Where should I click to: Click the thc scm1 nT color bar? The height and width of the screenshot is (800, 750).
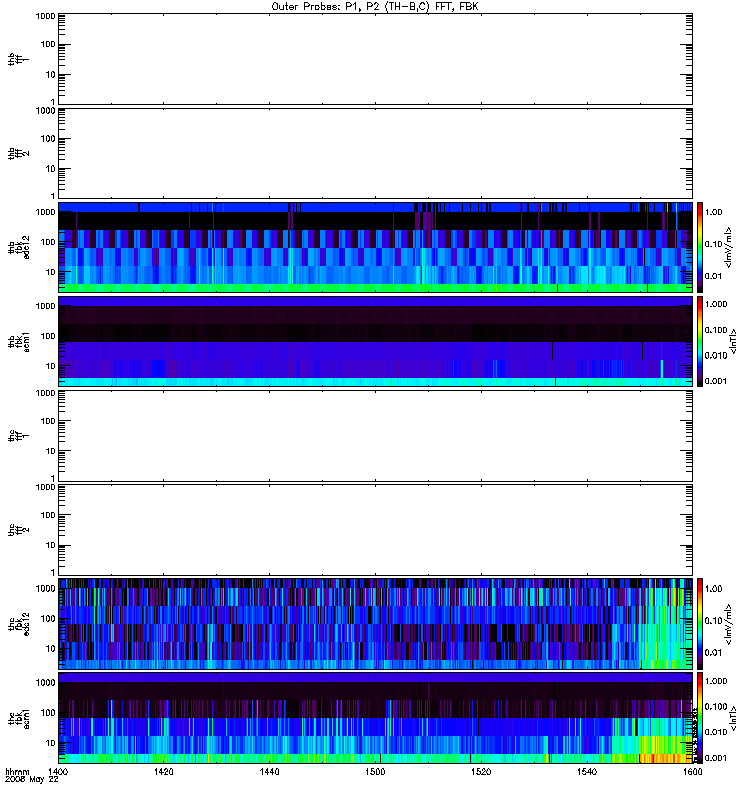700,718
